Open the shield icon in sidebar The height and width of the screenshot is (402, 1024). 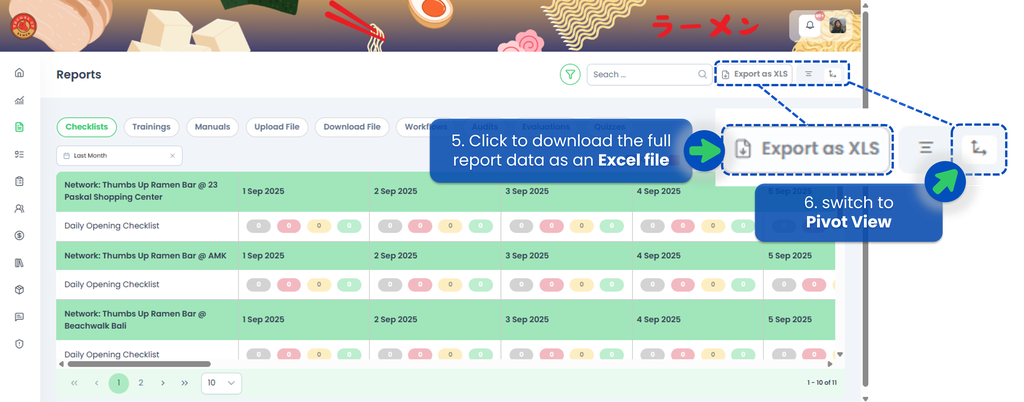(x=19, y=343)
